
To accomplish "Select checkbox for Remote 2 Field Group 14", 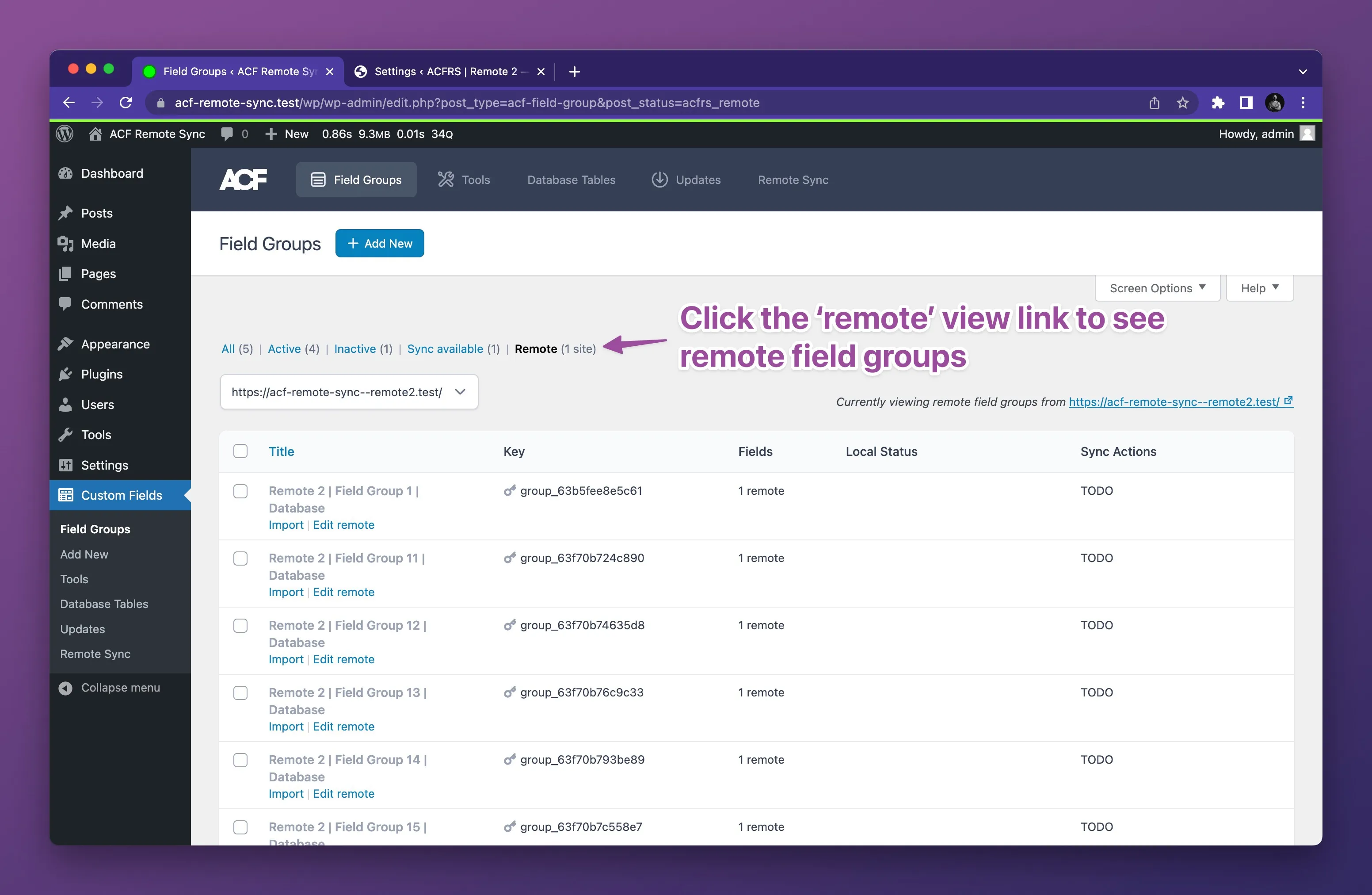I will [x=240, y=760].
